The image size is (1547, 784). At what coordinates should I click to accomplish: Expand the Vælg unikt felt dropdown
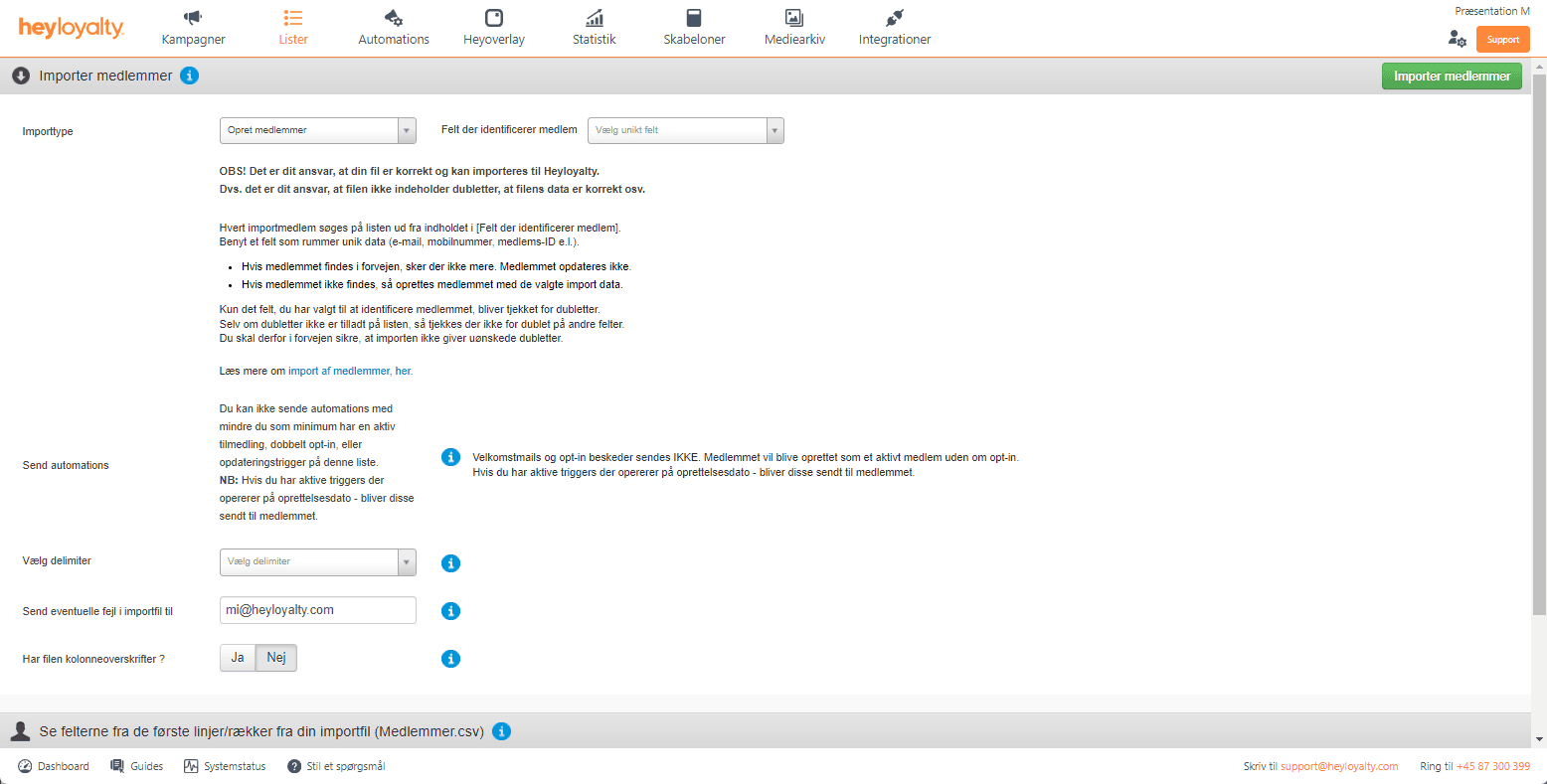685,130
